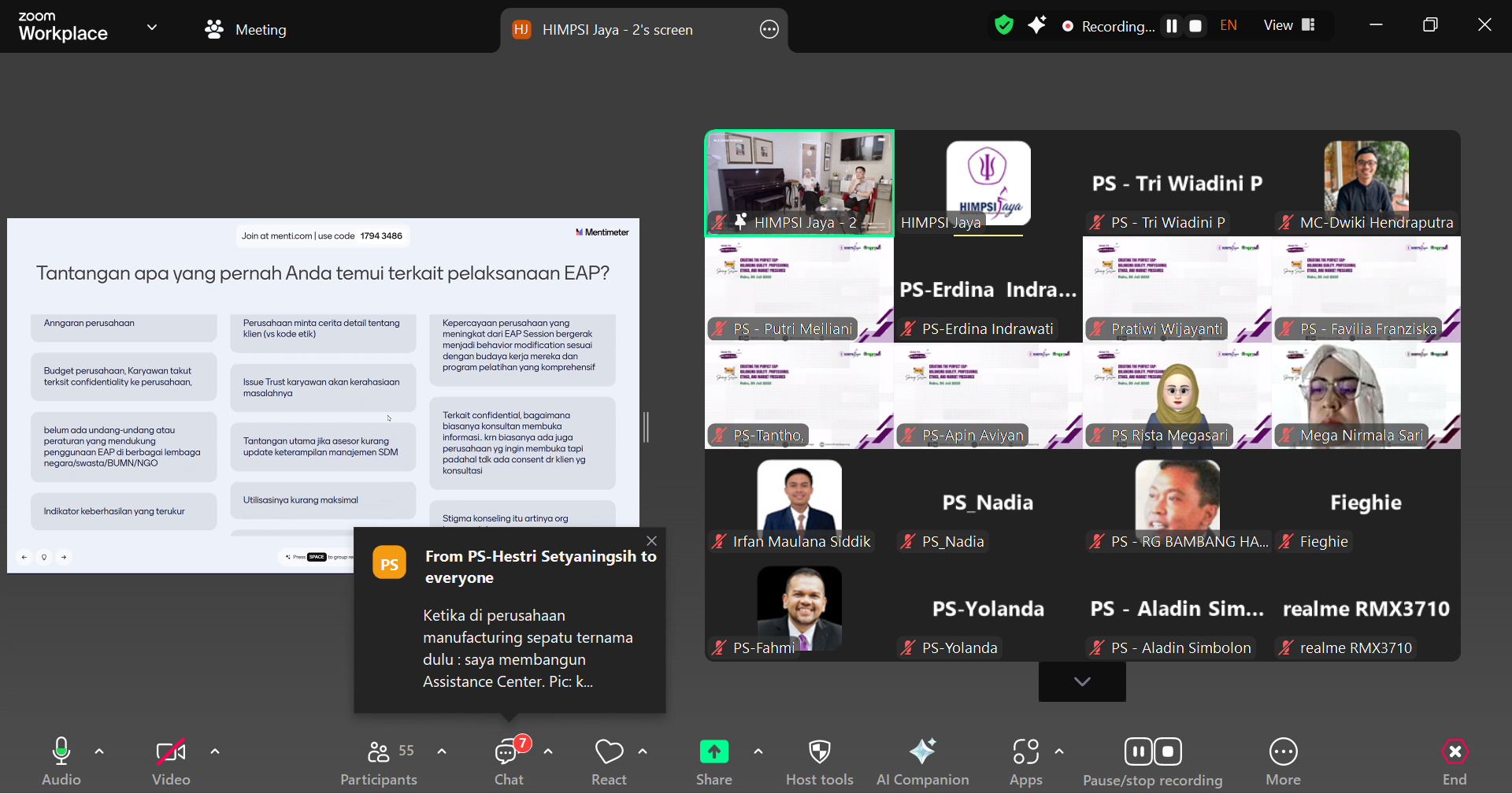Expand audio options caret
This screenshot has width=1512, height=794.
(99, 751)
